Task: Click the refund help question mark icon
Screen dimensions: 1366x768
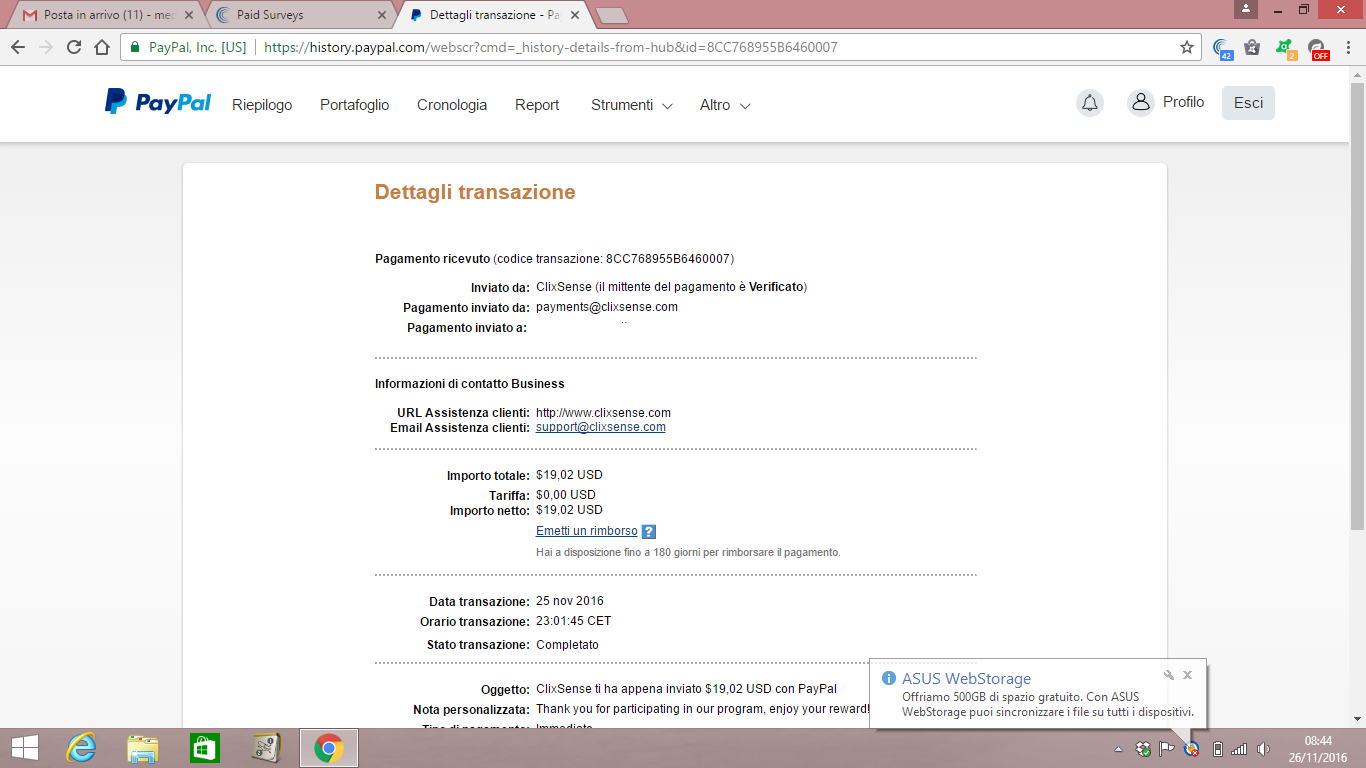Action: pos(649,532)
